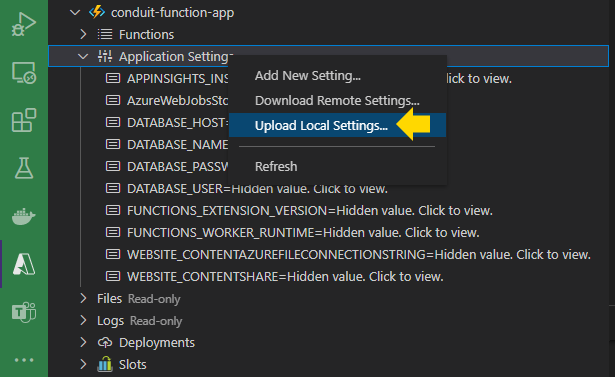Choose Upload Local Settings from menu
The image size is (615, 377).
click(337, 126)
